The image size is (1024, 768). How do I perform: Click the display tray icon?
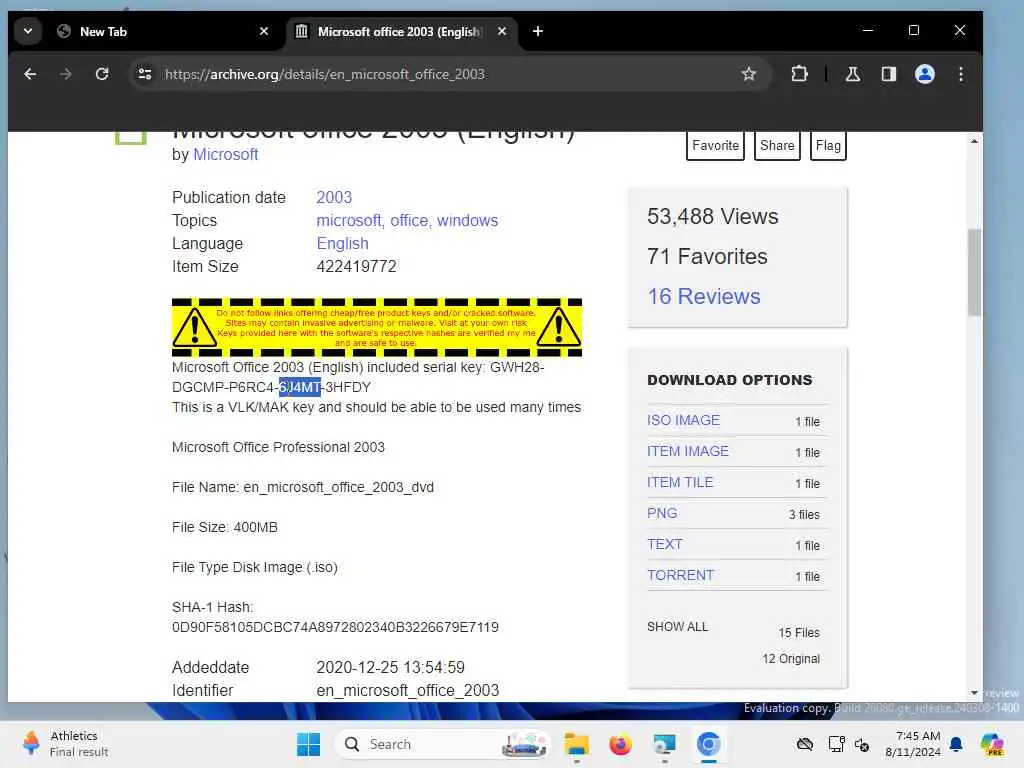(836, 744)
